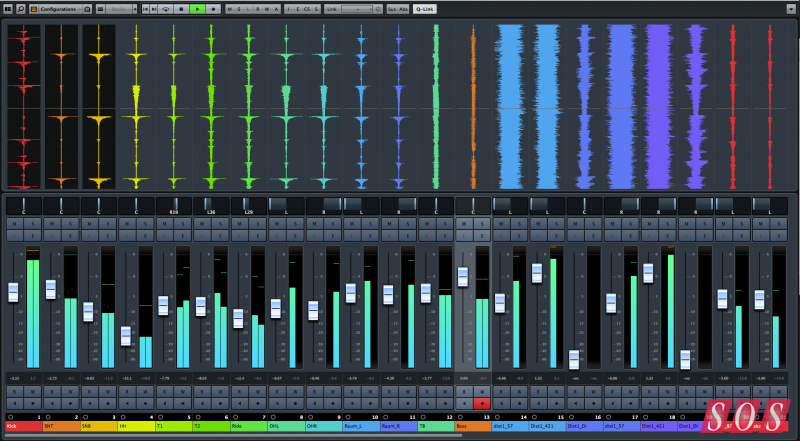800x441 pixels.
Task: Click the transport Record button
Action: 213,9
